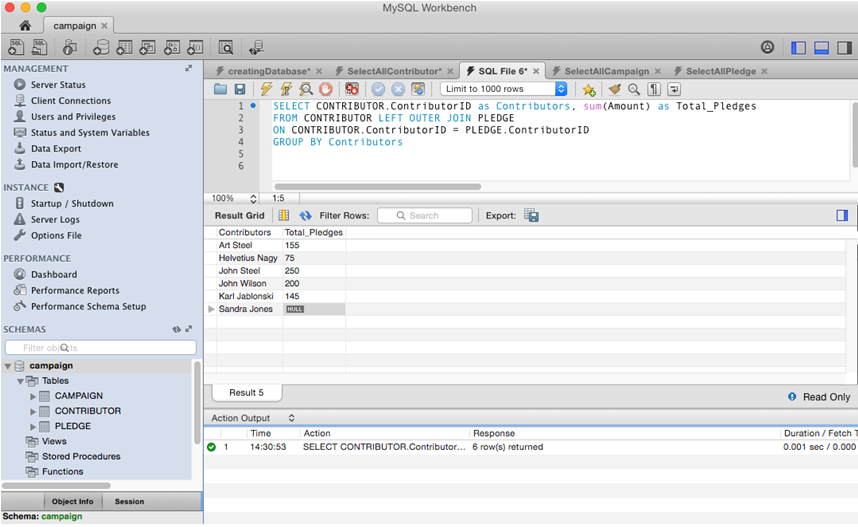Click the Stop execution icon
Screen dimensions: 858x527
(x=325, y=89)
